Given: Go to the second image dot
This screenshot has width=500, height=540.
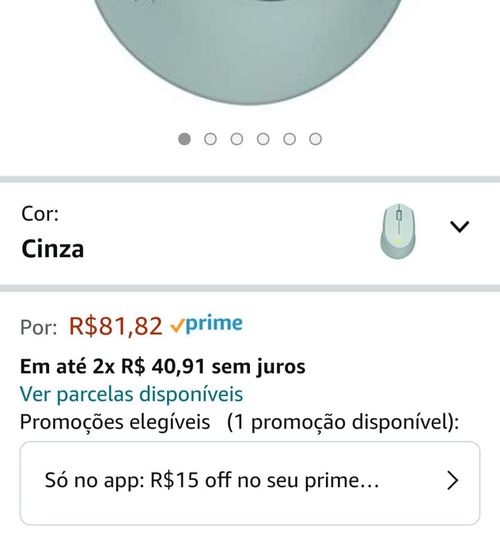Looking at the screenshot, I should (210, 139).
